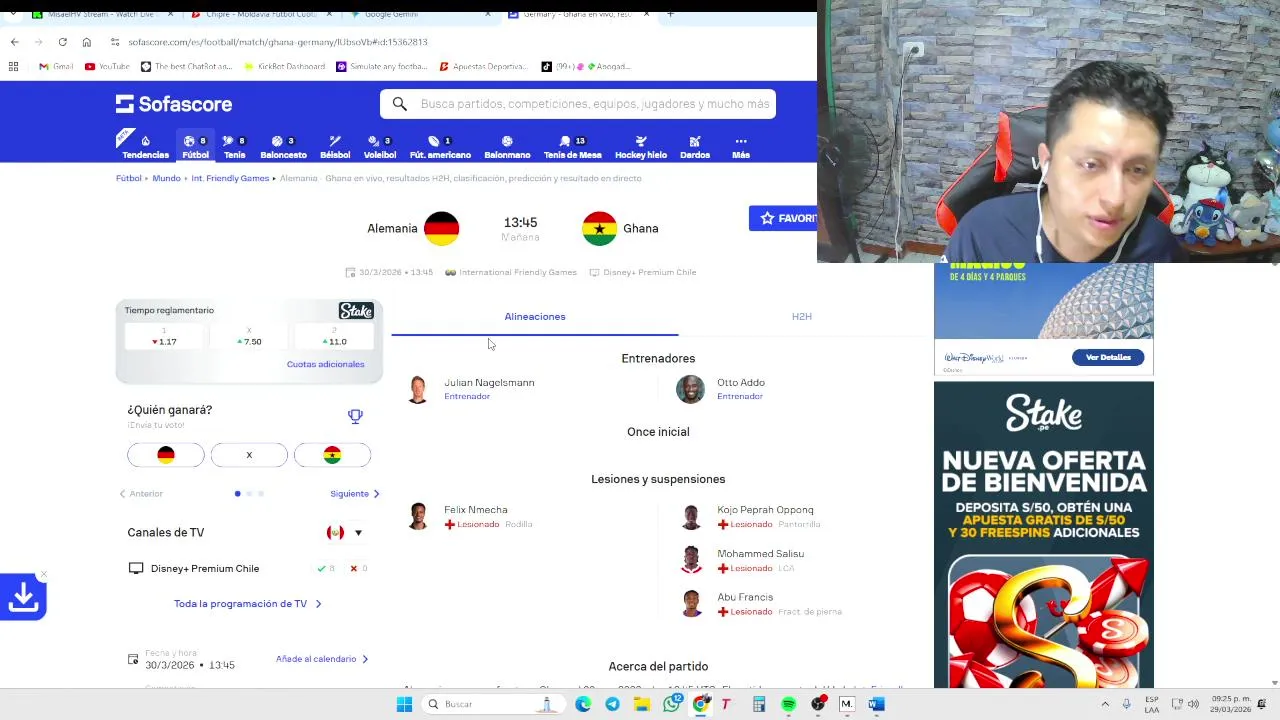Vote for Germany in ¿Quién ganará?

pos(166,455)
